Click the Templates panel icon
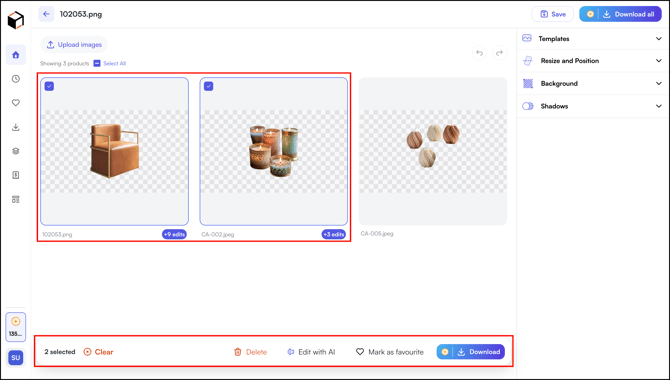Image resolution: width=670 pixels, height=380 pixels. pyautogui.click(x=527, y=38)
